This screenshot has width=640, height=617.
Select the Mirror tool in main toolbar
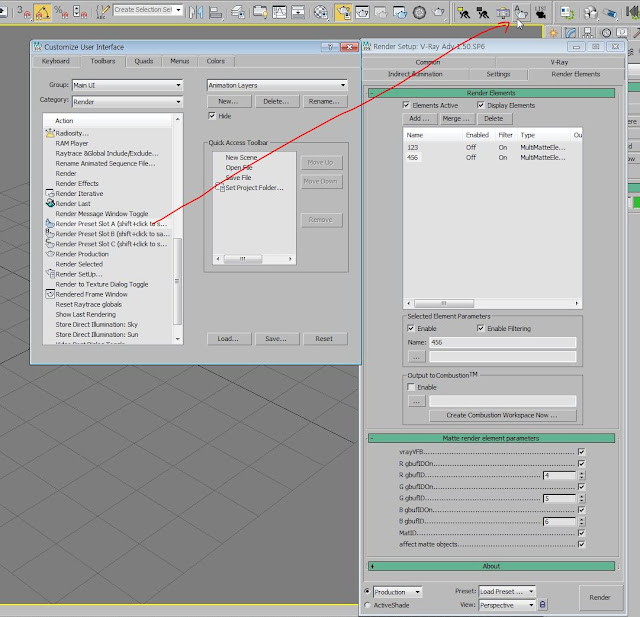point(196,12)
